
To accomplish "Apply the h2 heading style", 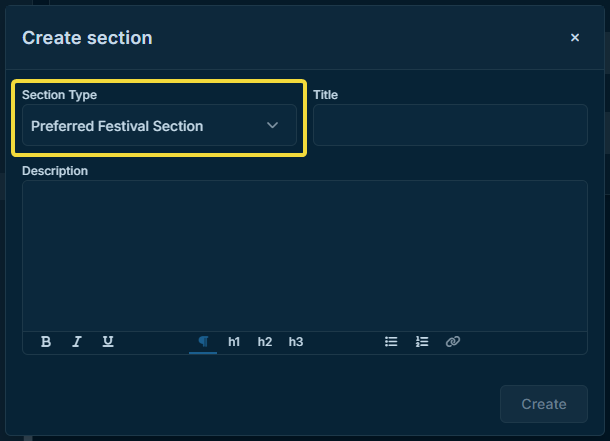I will pyautogui.click(x=265, y=342).
